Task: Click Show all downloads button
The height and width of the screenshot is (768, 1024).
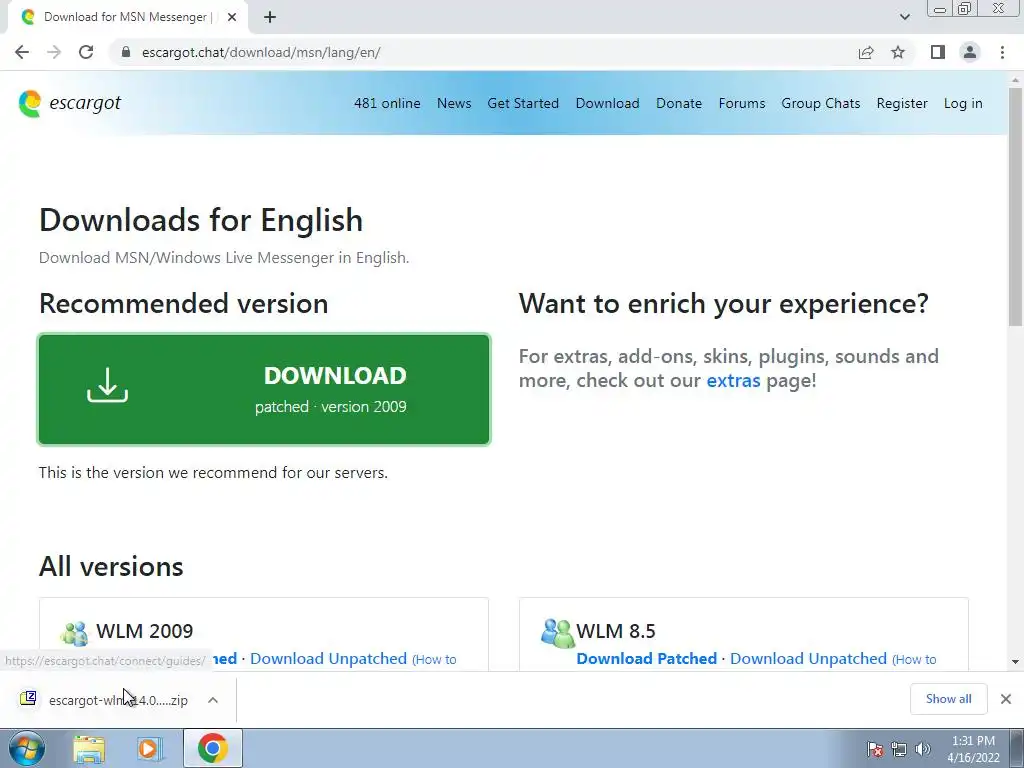Action: [x=948, y=699]
